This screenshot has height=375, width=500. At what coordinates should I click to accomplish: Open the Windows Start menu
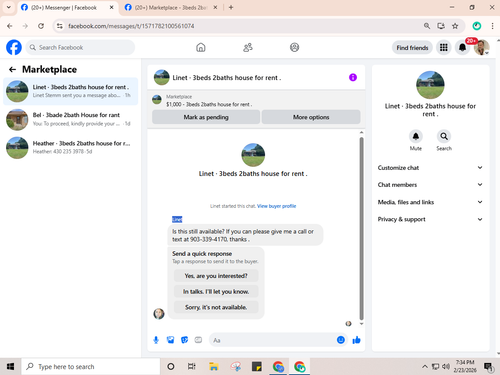tap(10, 367)
